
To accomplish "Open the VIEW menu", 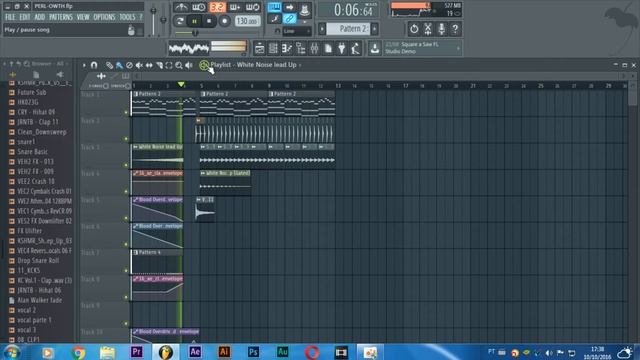I will click(83, 17).
